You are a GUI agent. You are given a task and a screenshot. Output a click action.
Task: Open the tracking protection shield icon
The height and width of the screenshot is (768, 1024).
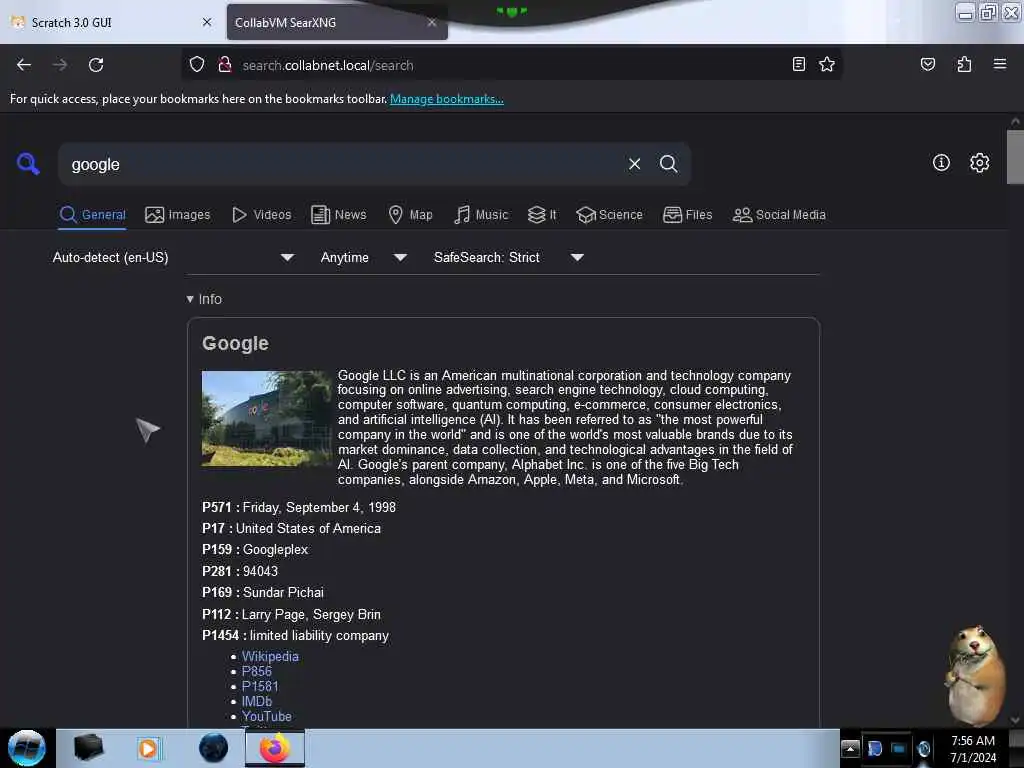point(197,65)
